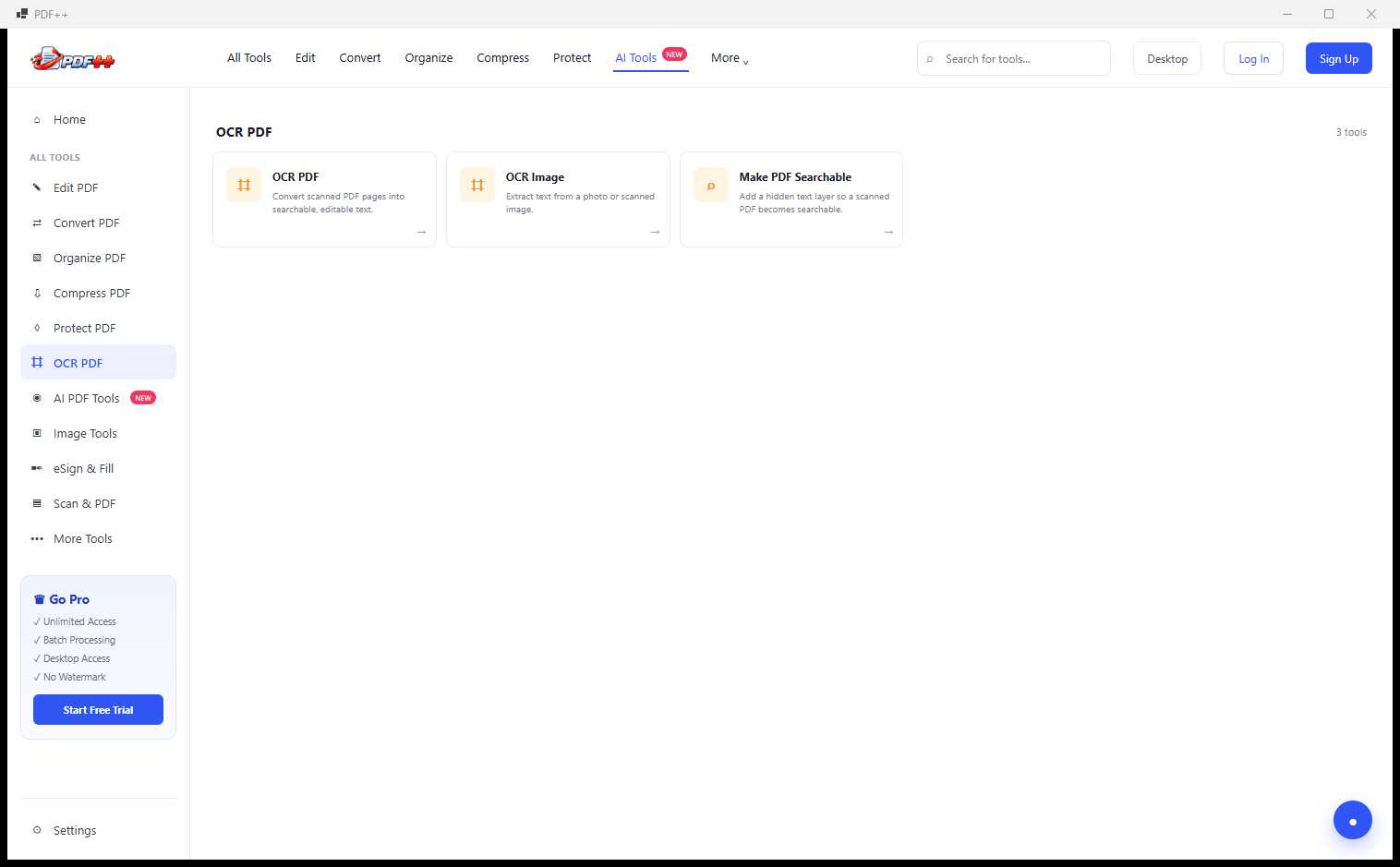The image size is (1400, 867).
Task: Click the Protect PDF sidebar icon
Action: click(37, 328)
